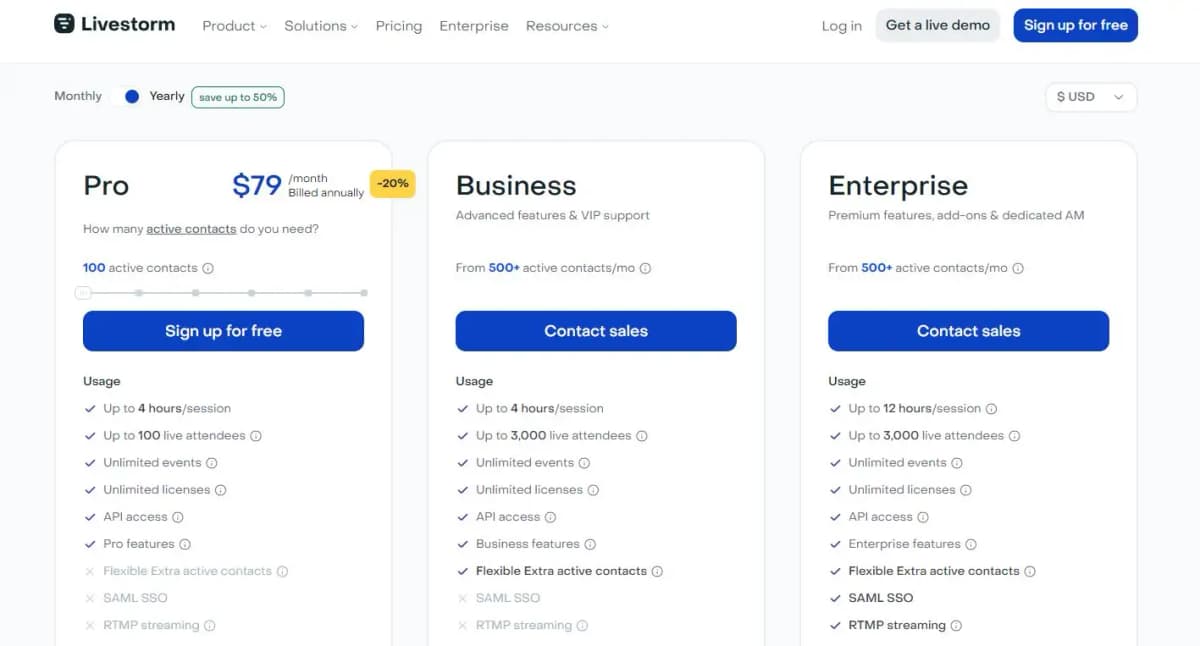Show info for Enterprise Flexible Extra active contacts

(1030, 571)
